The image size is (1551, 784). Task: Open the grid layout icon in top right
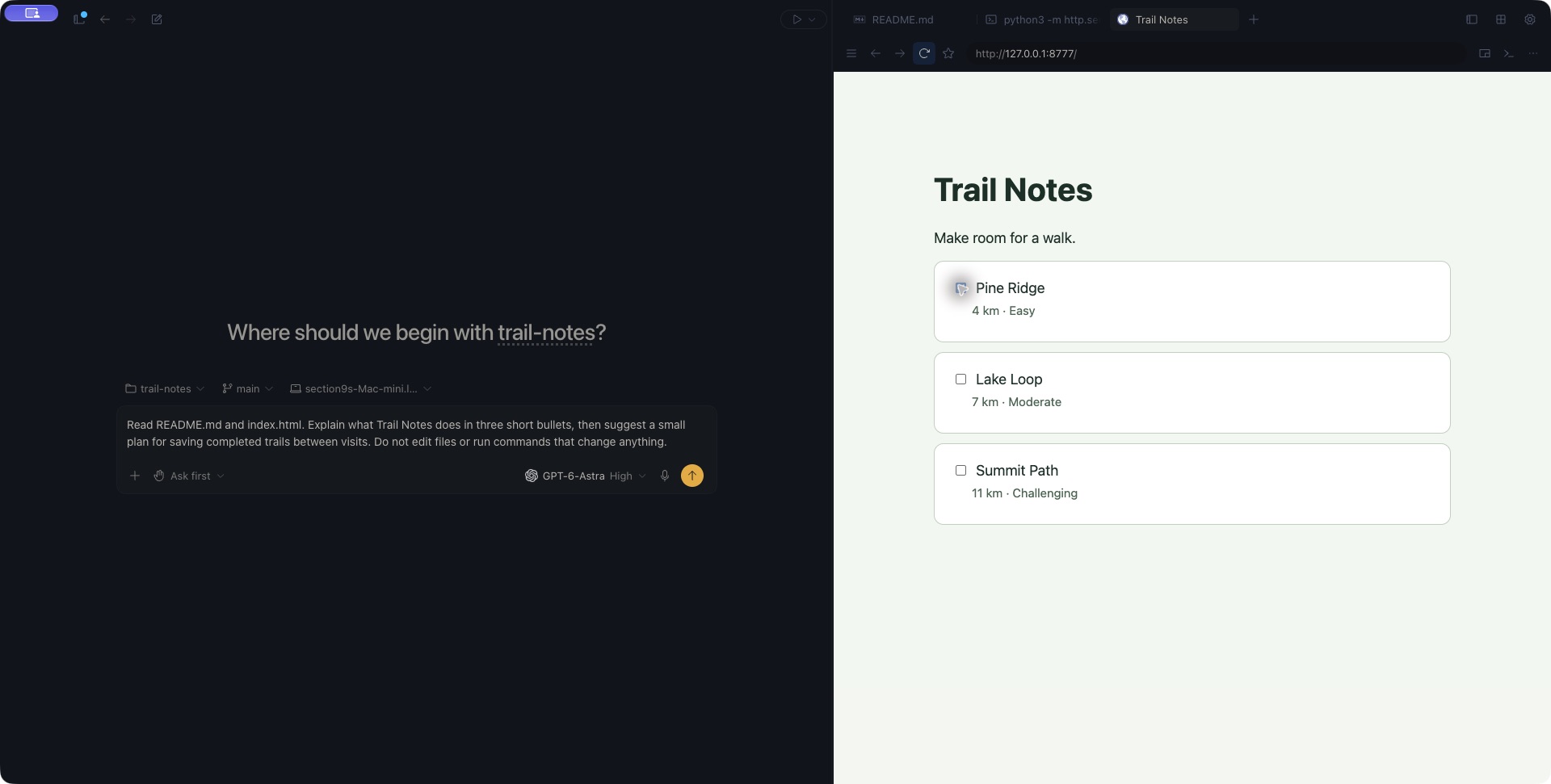click(x=1501, y=19)
